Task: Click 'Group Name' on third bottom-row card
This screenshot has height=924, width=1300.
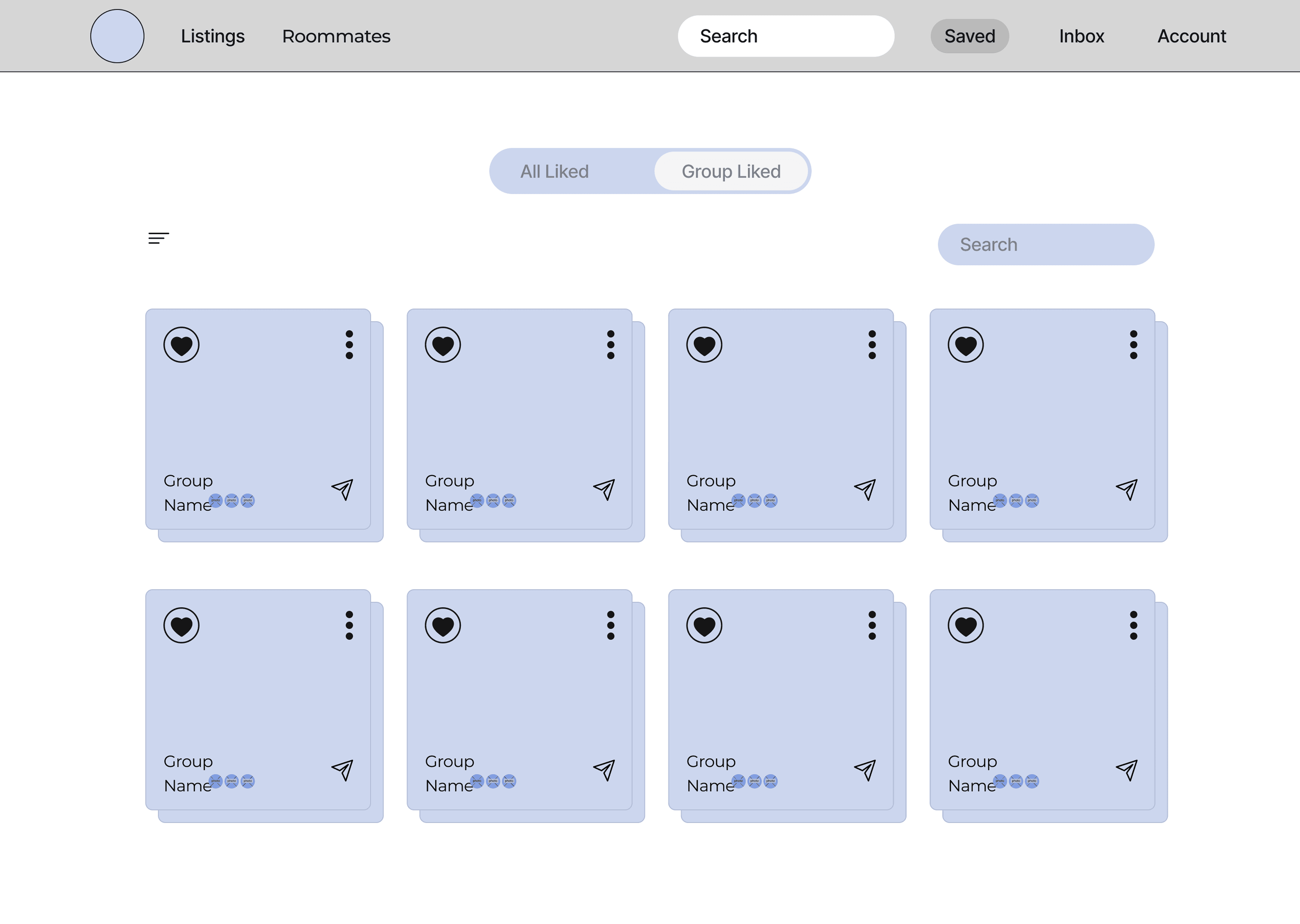Action: click(711, 773)
